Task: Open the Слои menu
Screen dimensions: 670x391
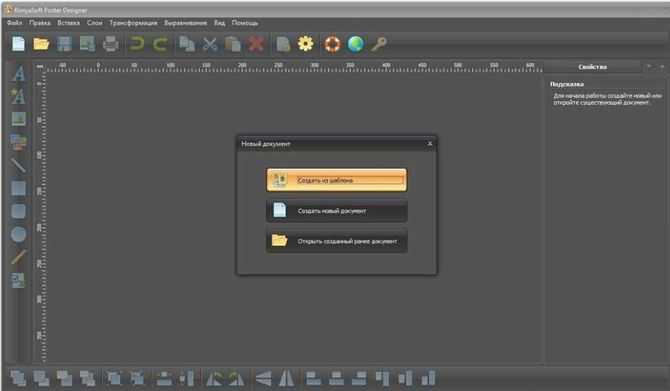Action: 95,23
